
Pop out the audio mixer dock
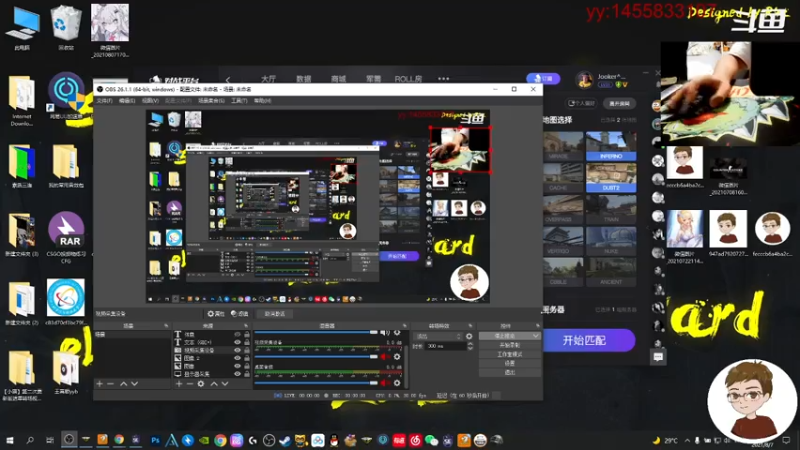coord(405,326)
